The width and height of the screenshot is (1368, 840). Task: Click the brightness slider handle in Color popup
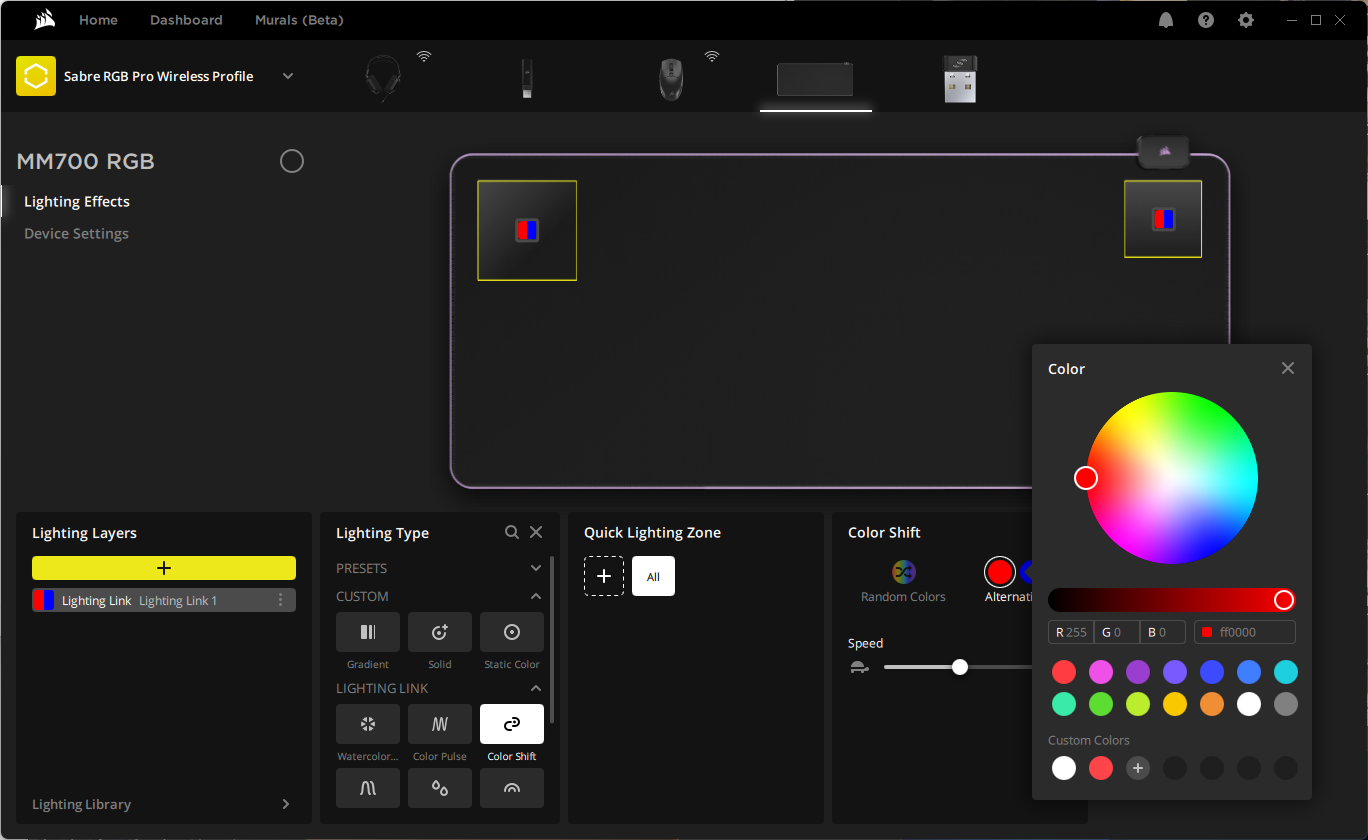pos(1284,600)
